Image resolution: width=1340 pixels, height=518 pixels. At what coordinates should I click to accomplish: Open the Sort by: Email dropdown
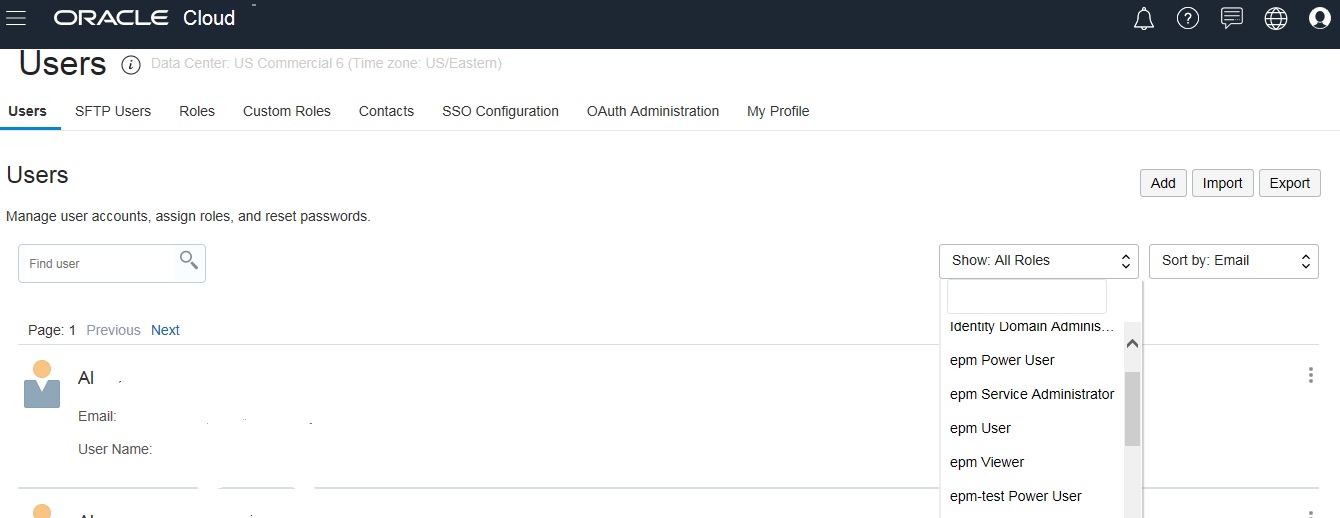(1234, 261)
